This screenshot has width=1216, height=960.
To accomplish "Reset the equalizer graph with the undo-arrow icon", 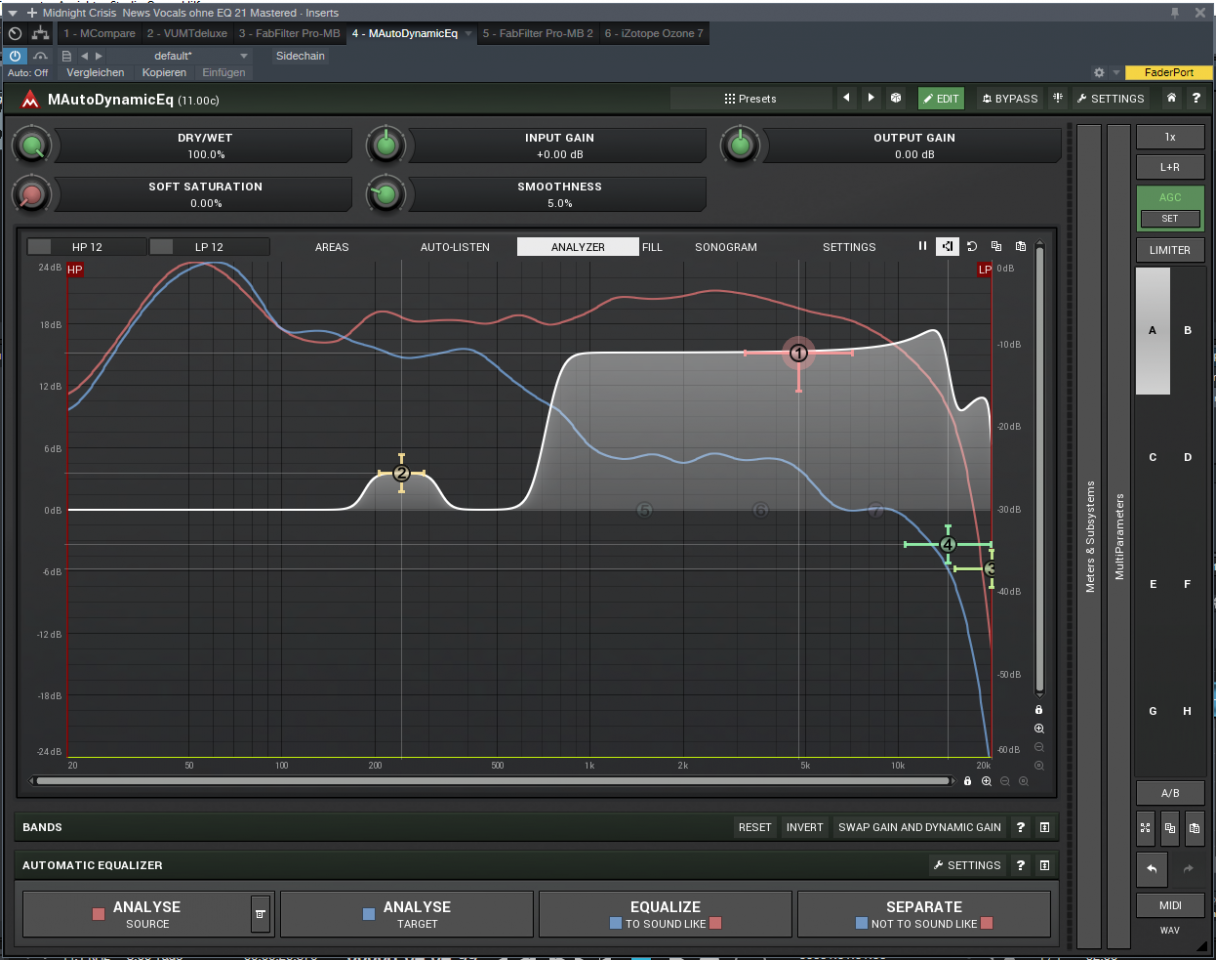I will (x=971, y=246).
